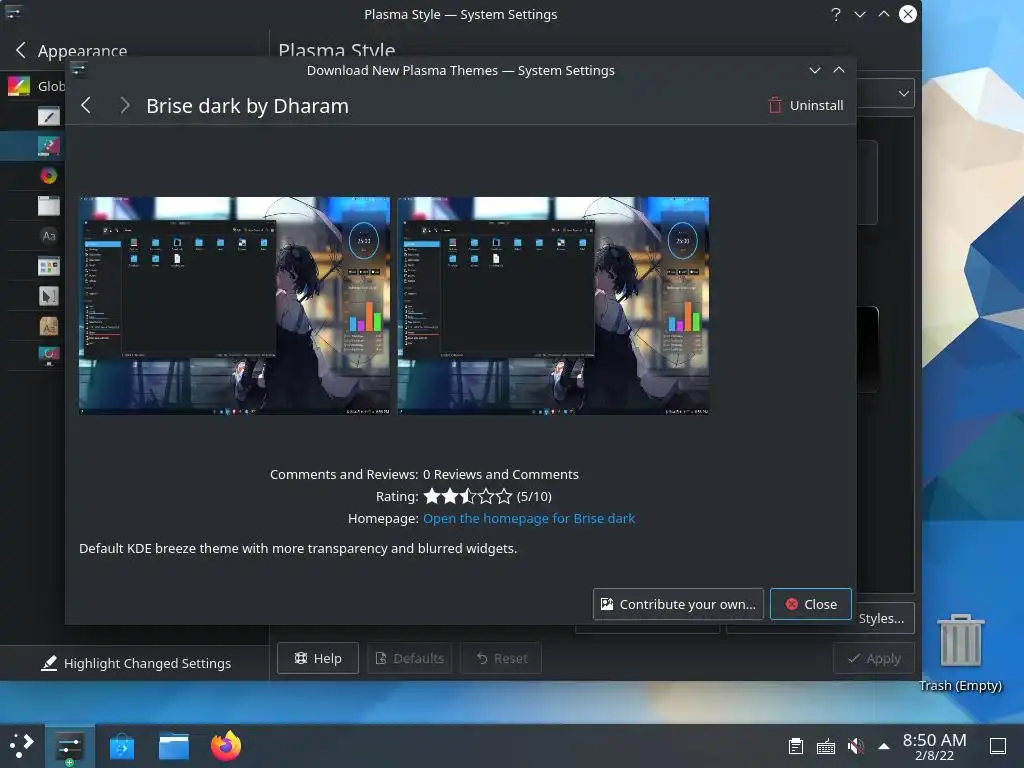Open Discover software center from taskbar

pos(121,746)
